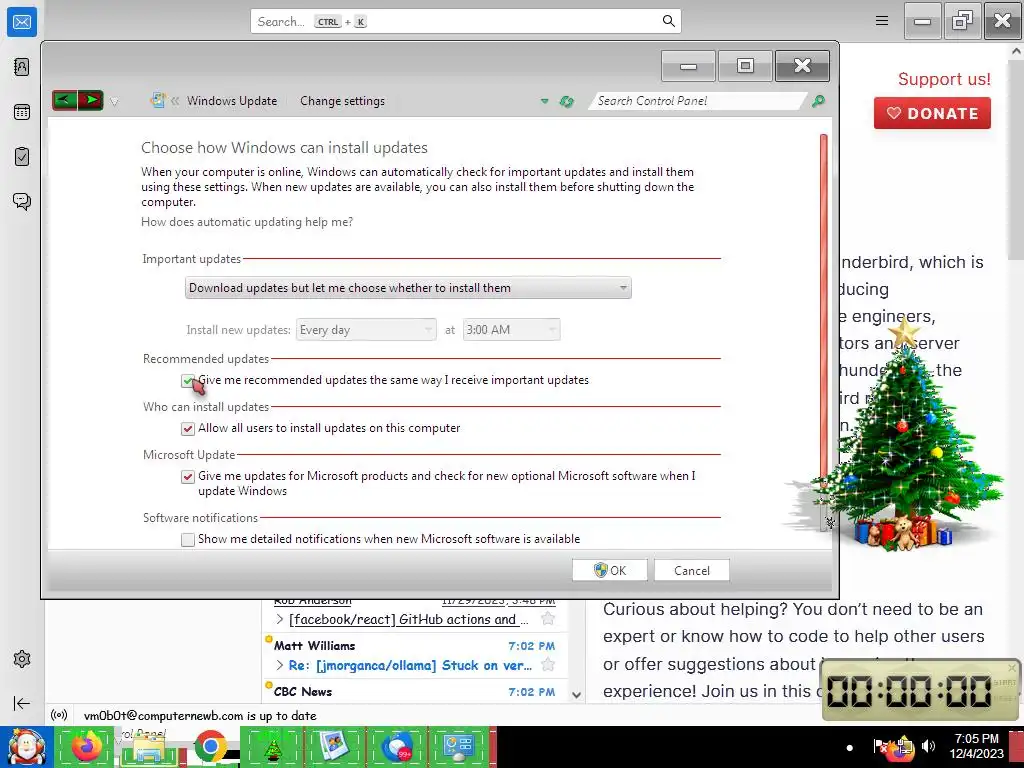Open Thunderbird Tasks icon

click(x=22, y=157)
